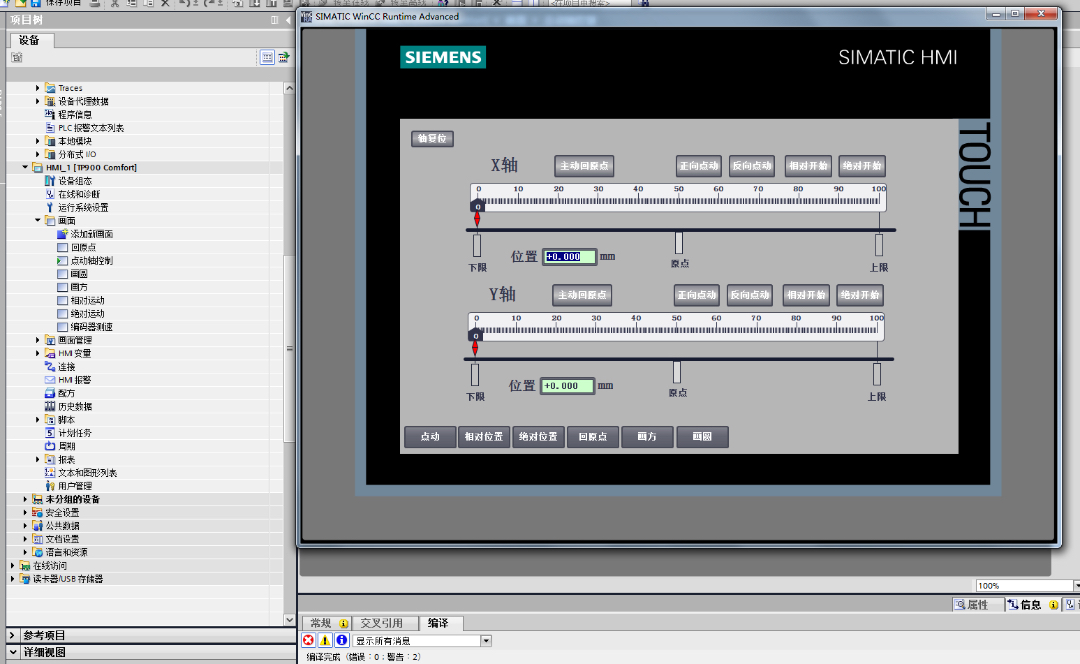1080x664 pixels.
Task: Open 历史数据 icon in tree
Action: point(50,406)
